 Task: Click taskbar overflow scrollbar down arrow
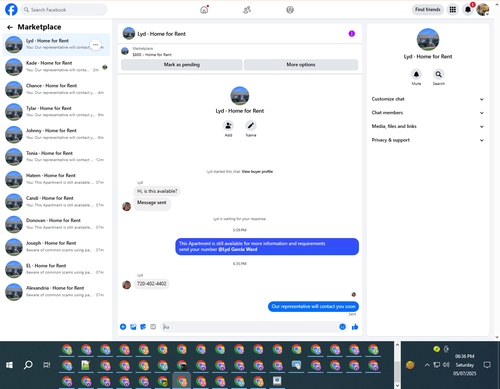[397, 385]
